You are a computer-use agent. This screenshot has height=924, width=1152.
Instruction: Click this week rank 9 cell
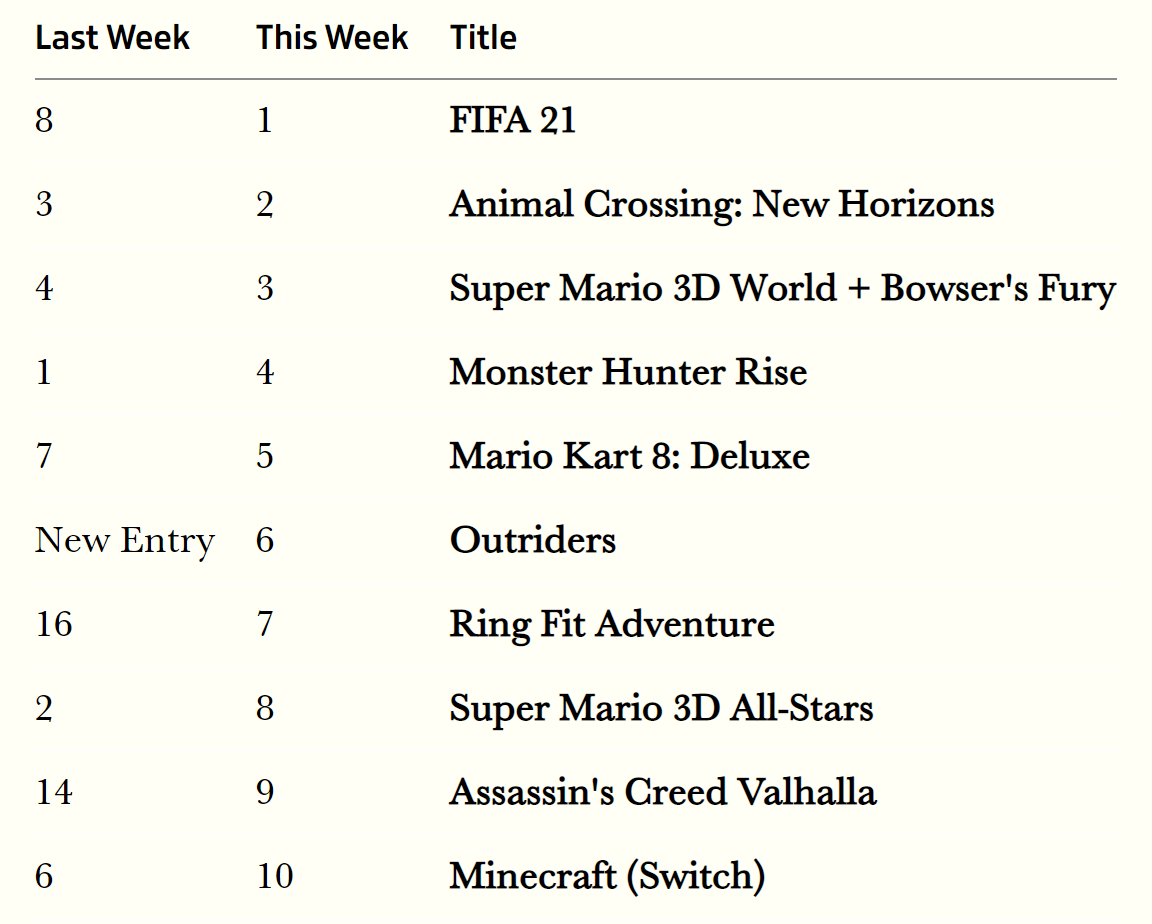click(264, 793)
